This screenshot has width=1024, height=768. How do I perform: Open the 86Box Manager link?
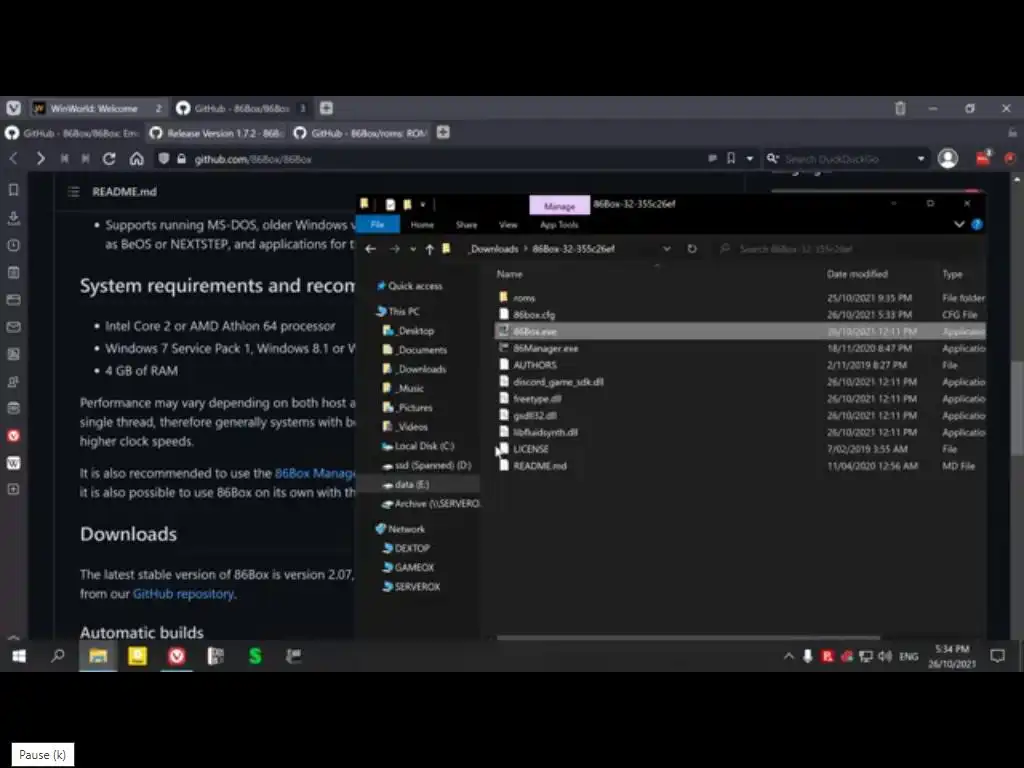tap(315, 473)
